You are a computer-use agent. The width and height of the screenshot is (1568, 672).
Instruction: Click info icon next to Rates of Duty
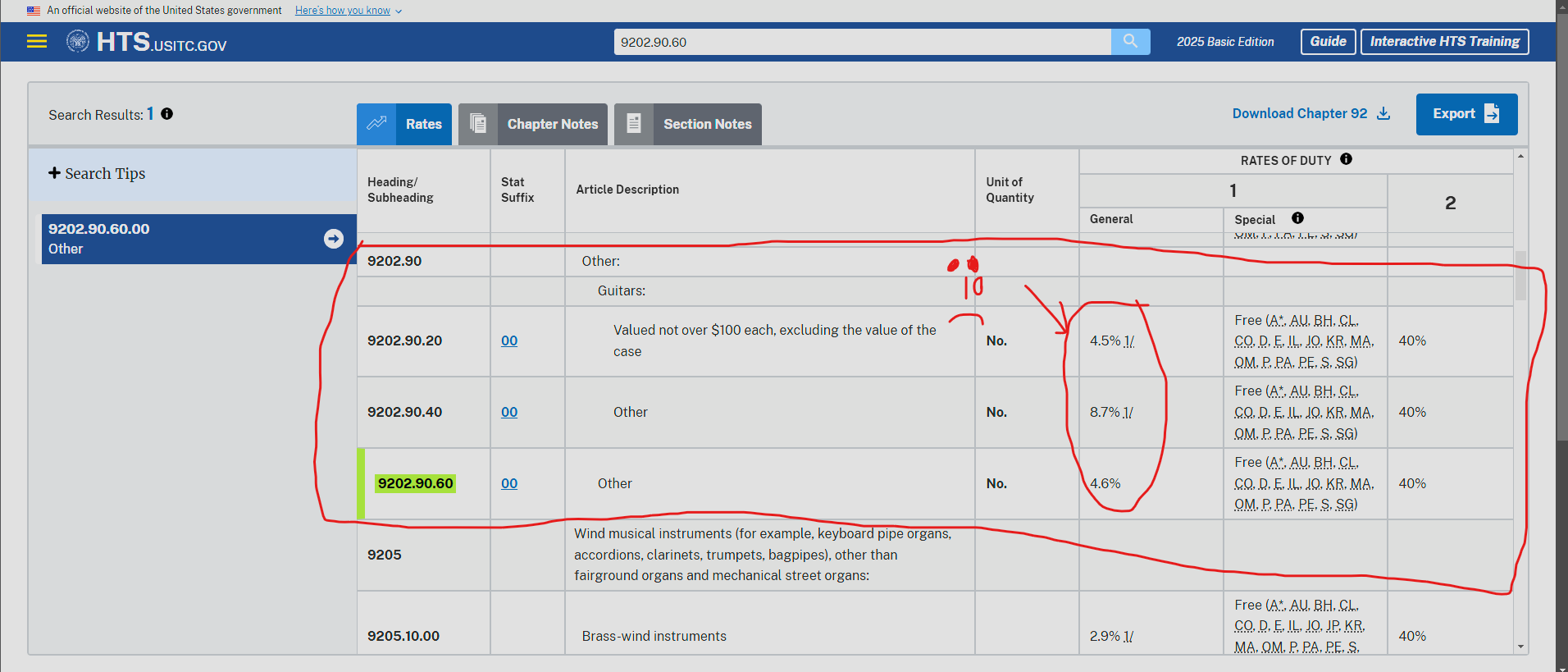point(1346,159)
